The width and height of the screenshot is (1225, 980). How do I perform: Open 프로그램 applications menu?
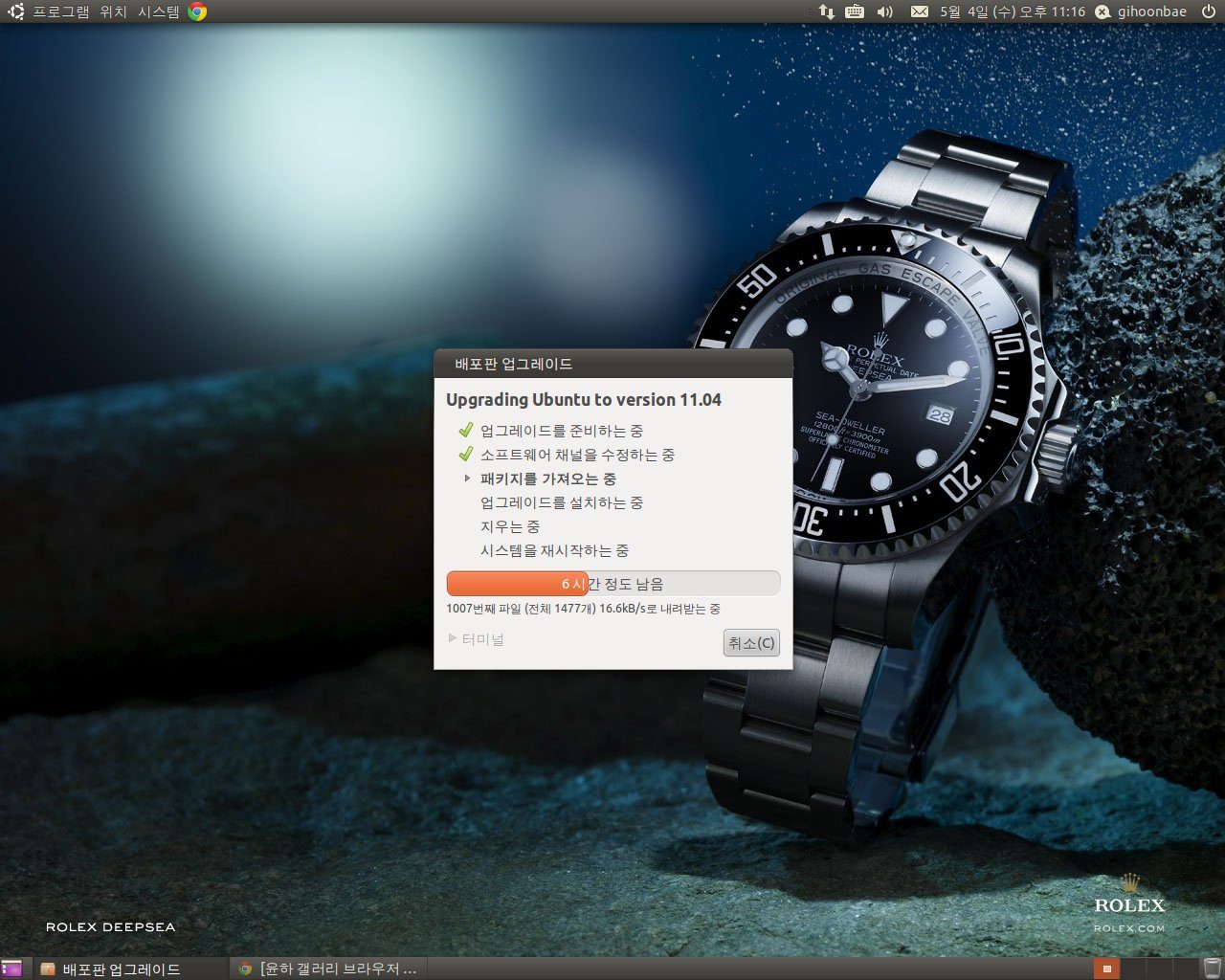coord(61,11)
